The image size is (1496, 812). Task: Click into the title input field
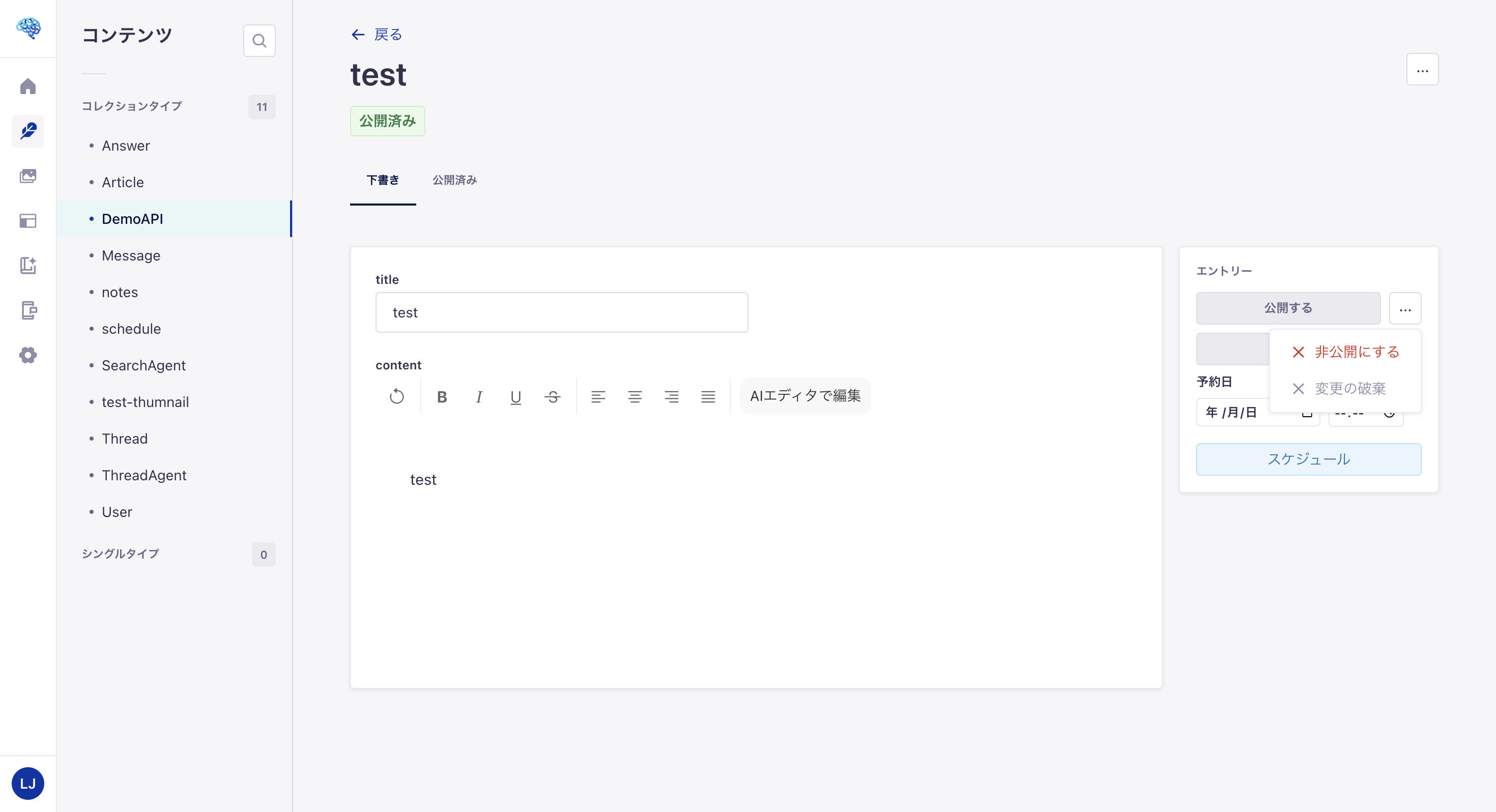pos(561,312)
